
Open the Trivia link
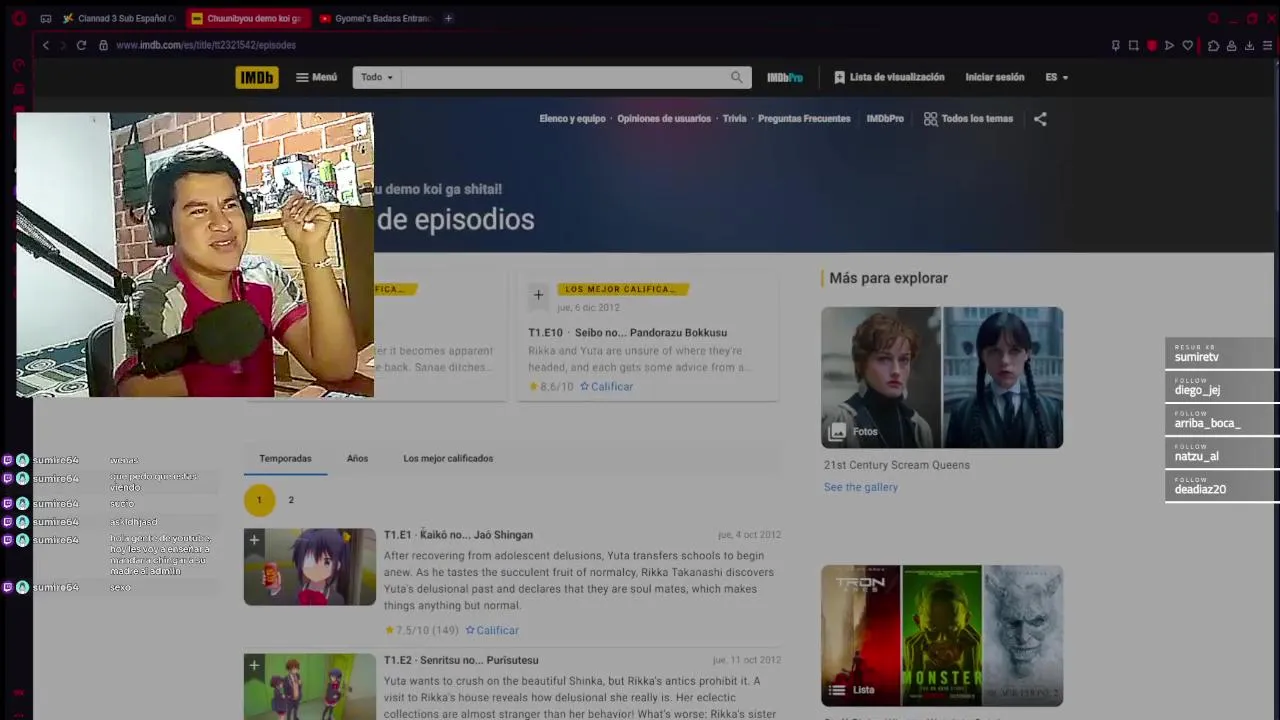point(735,118)
